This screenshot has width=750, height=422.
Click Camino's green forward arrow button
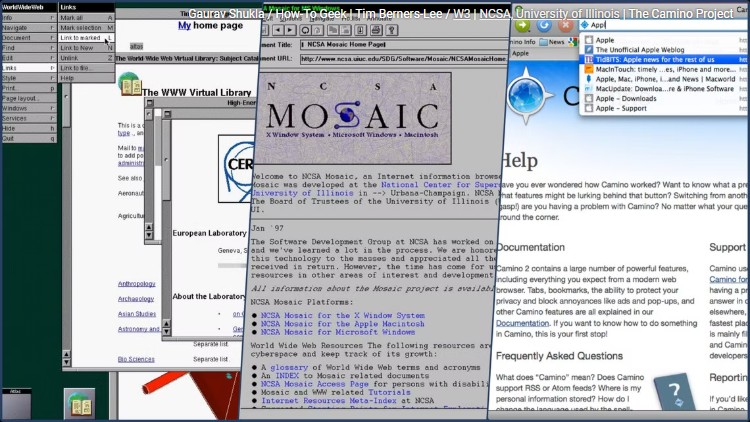click(x=522, y=25)
